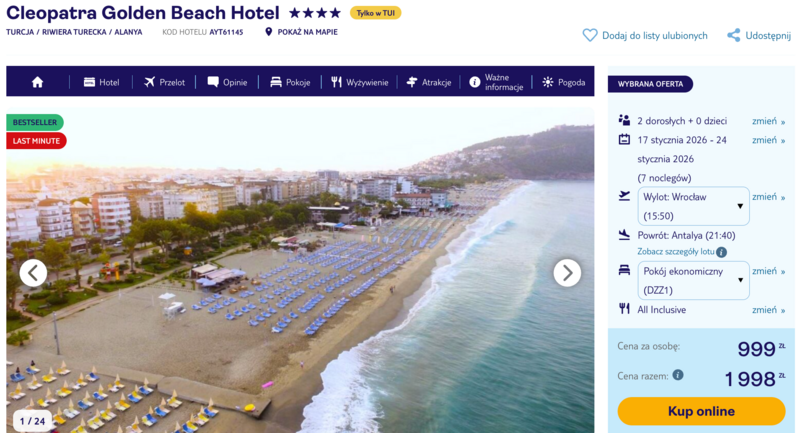Click info icon beside Cena razem
800x433 pixels.
678,375
